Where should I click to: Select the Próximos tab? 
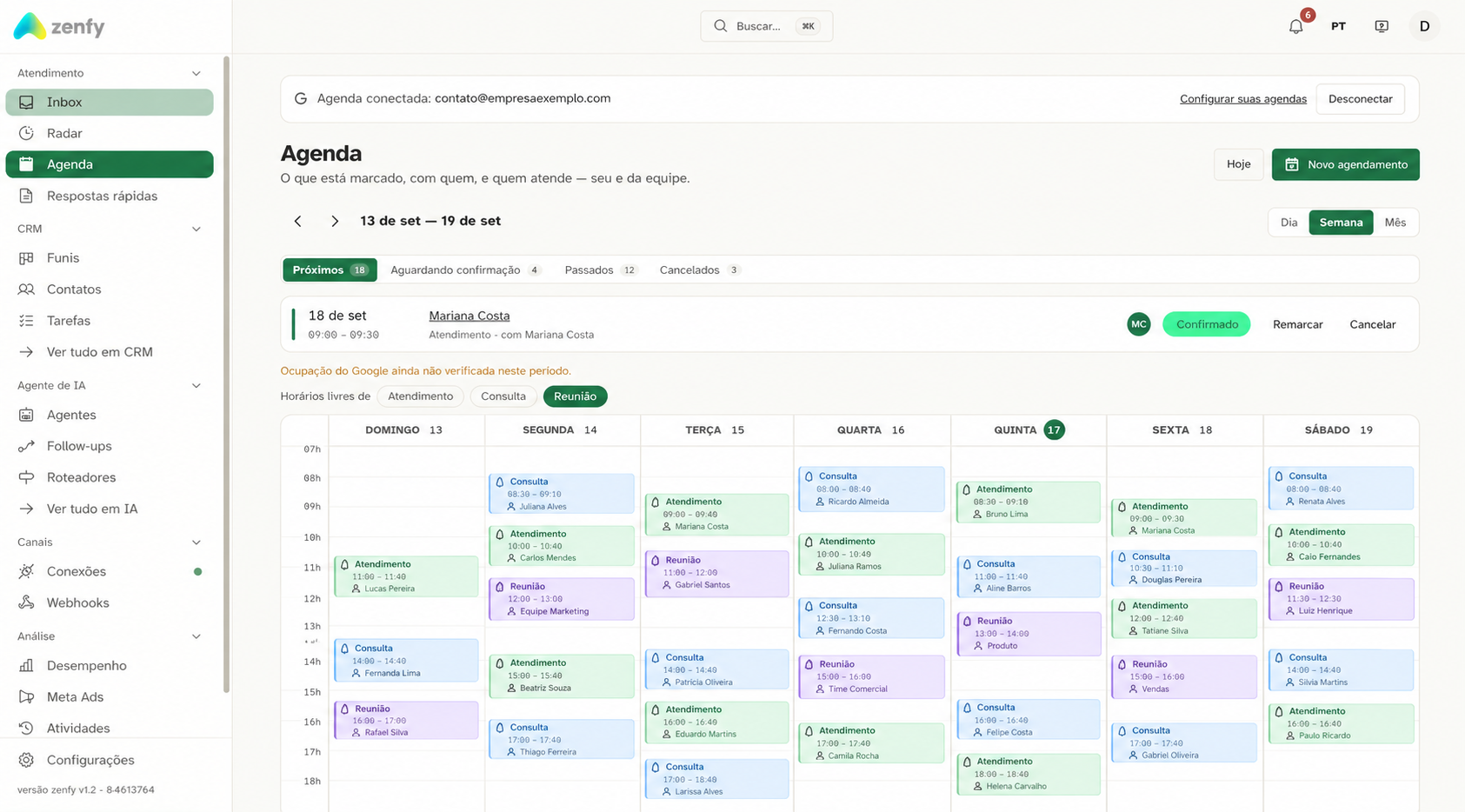pyautogui.click(x=330, y=270)
